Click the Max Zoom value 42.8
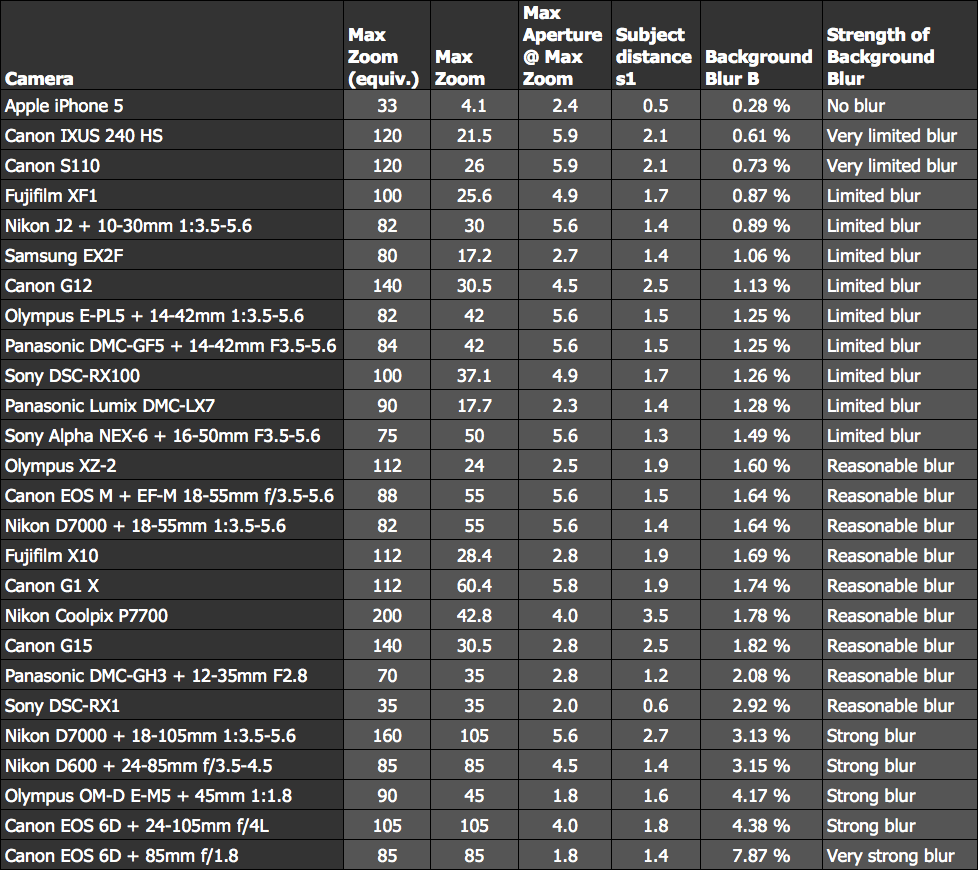978x870 pixels. (474, 616)
